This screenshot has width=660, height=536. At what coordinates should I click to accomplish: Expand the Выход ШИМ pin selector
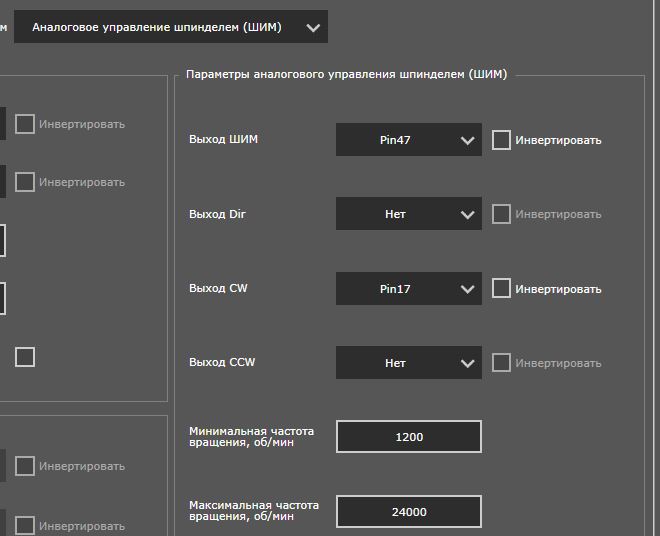point(408,141)
